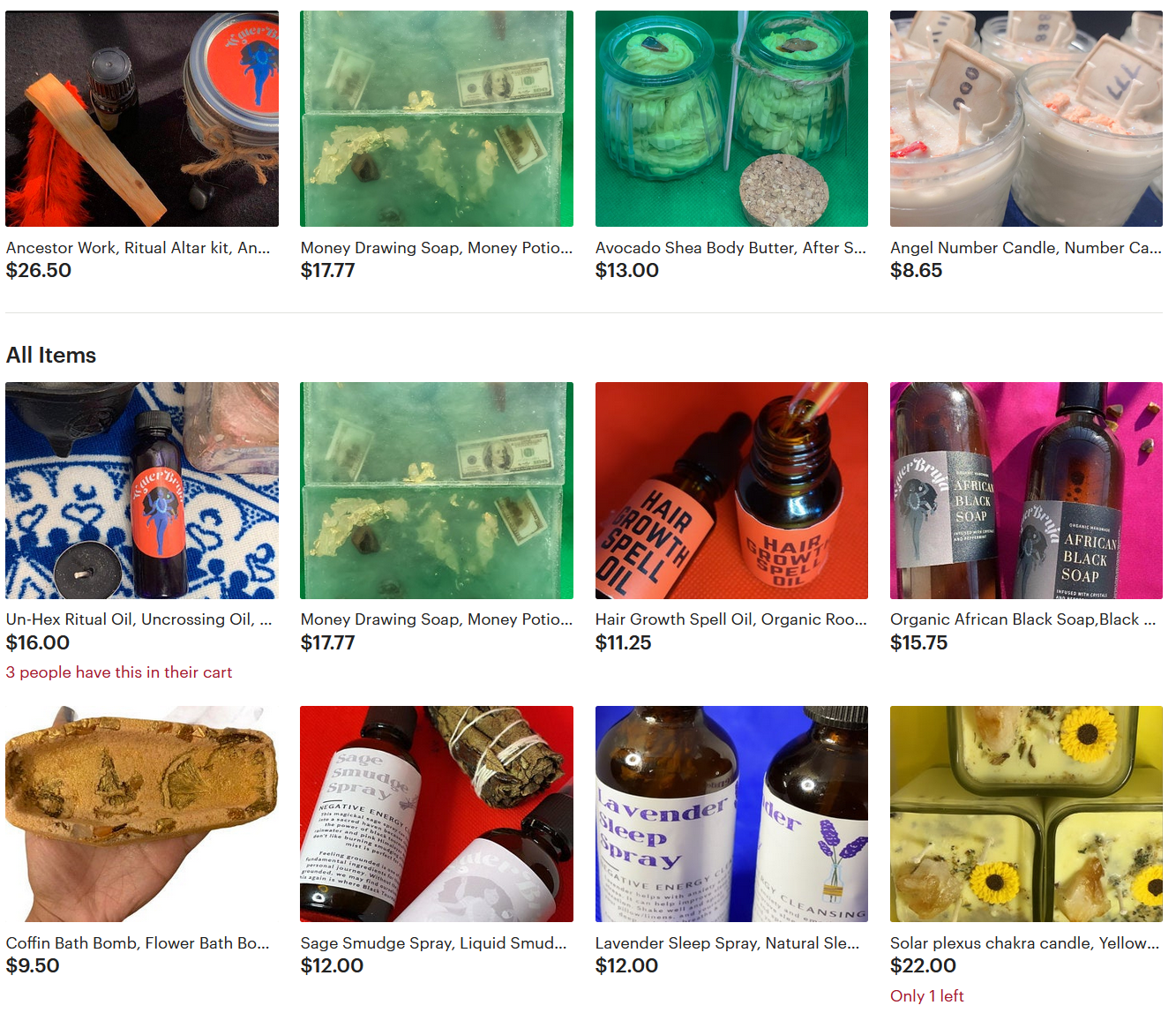
Task: Click Coffin Bath Bomb title link
Action: click(x=138, y=943)
